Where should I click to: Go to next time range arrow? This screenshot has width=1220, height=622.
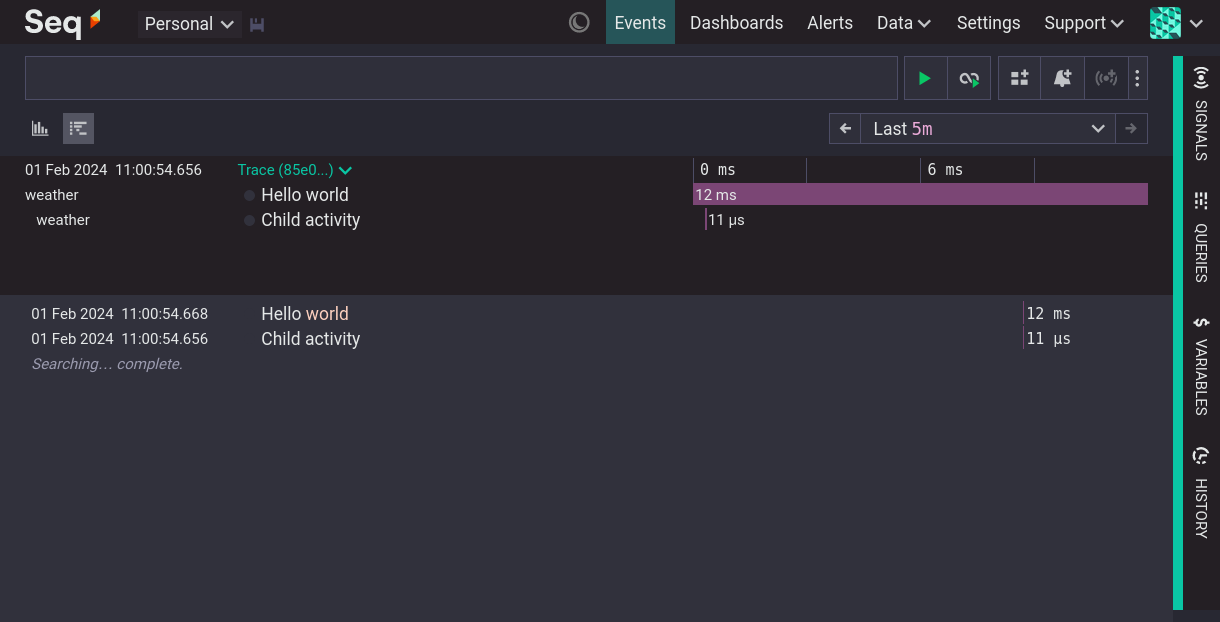(x=1131, y=128)
